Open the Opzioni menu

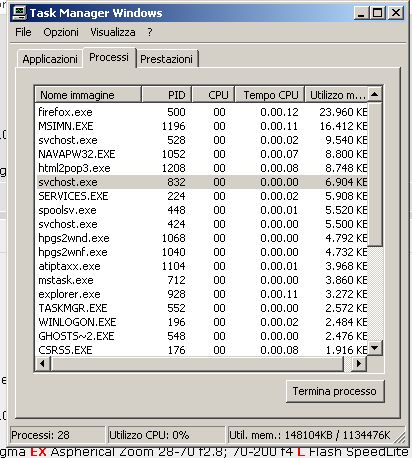tap(61, 32)
